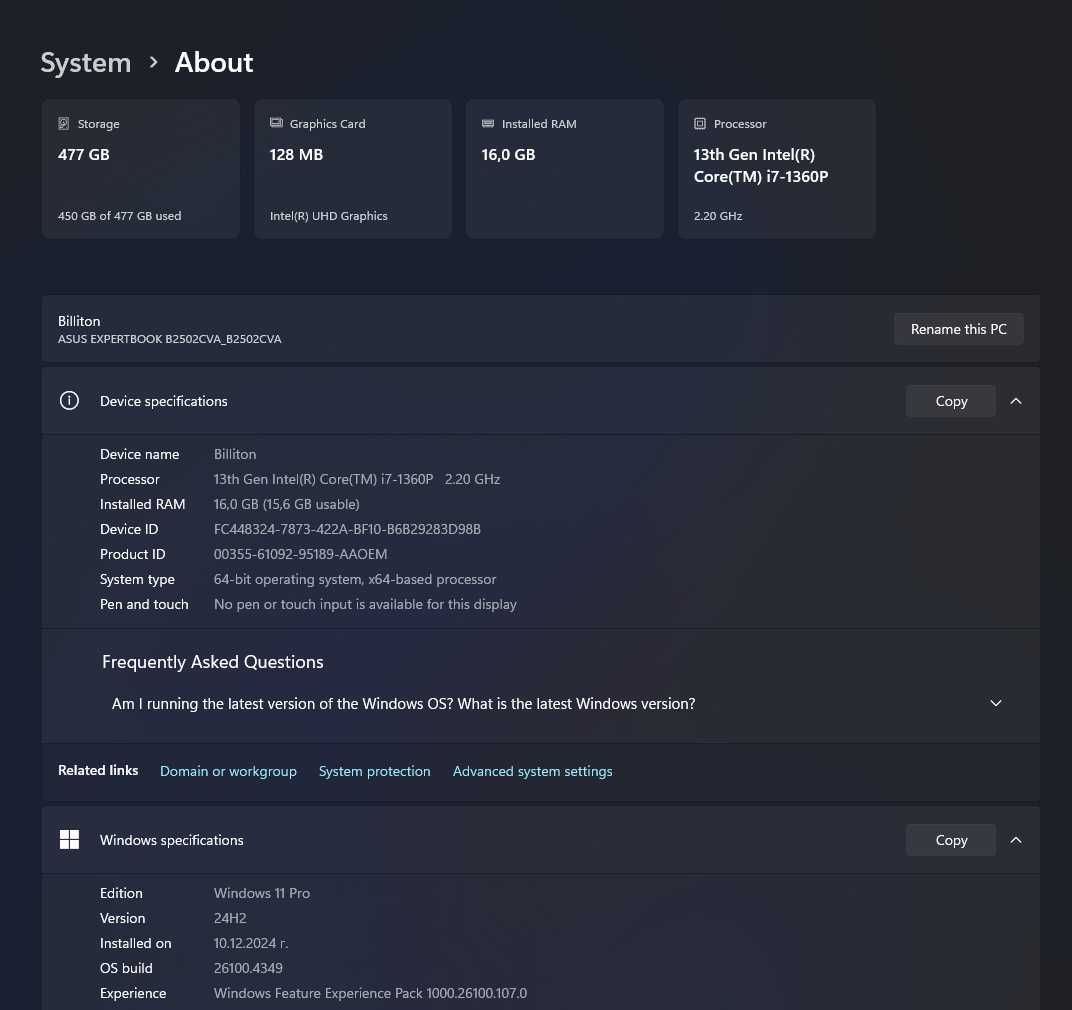Click the Experience label

133,994
